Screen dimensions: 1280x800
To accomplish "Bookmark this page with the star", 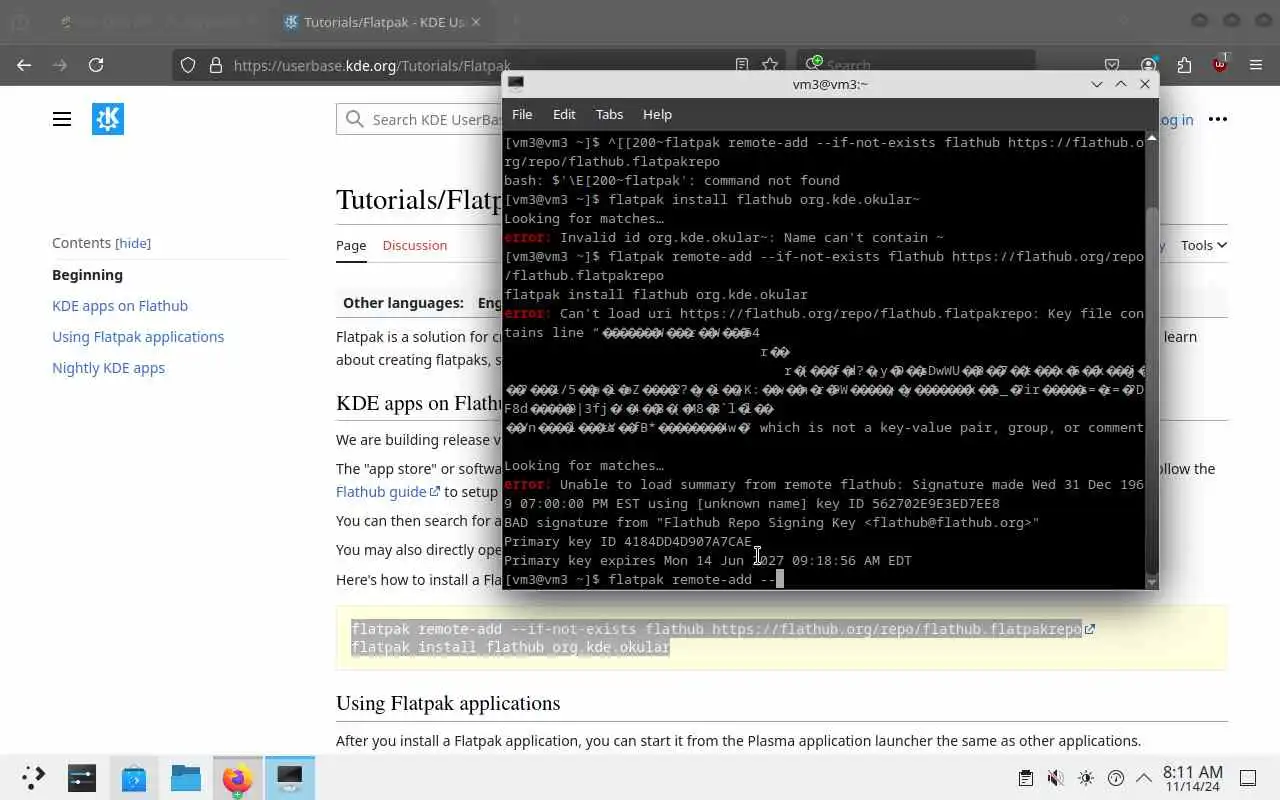I will coord(770,65).
